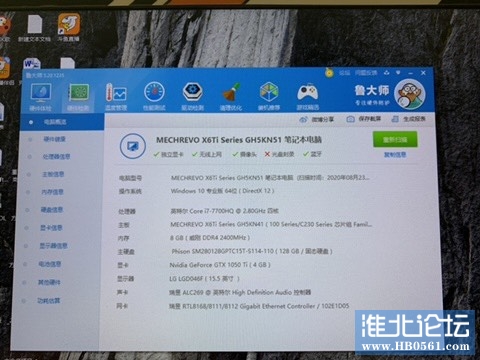Open 驱动检测 gear box icon
This screenshot has width=480, height=360.
[x=193, y=92]
